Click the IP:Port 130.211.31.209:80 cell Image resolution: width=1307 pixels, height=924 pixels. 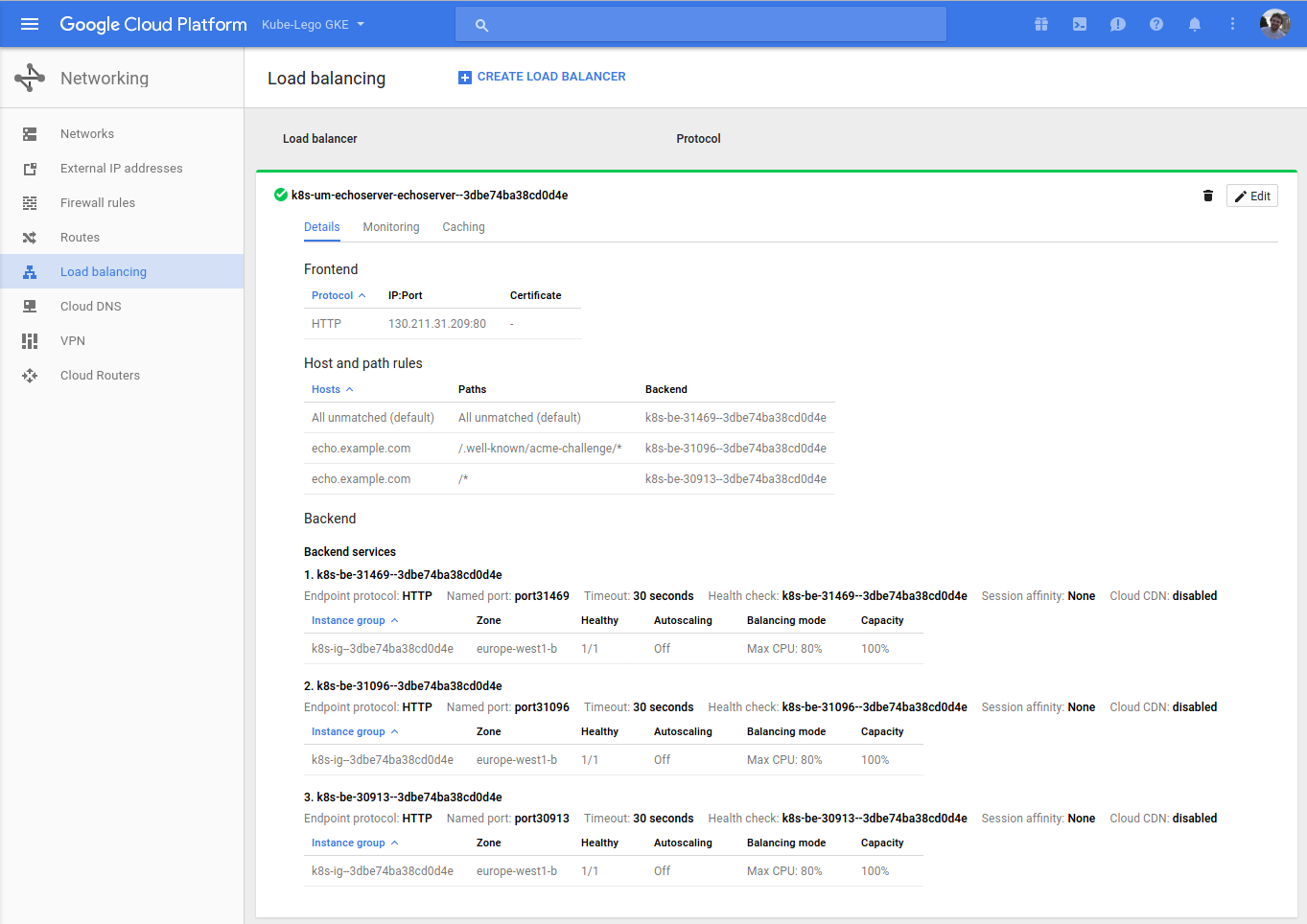[437, 324]
